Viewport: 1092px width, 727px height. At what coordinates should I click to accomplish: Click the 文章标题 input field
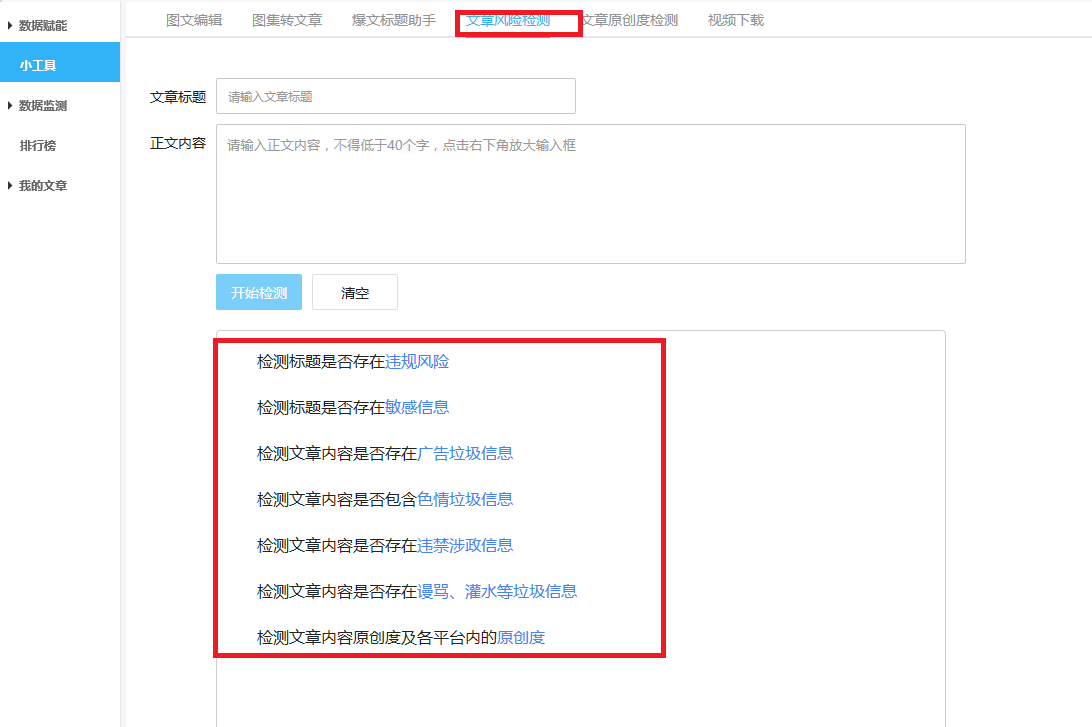click(x=395, y=96)
